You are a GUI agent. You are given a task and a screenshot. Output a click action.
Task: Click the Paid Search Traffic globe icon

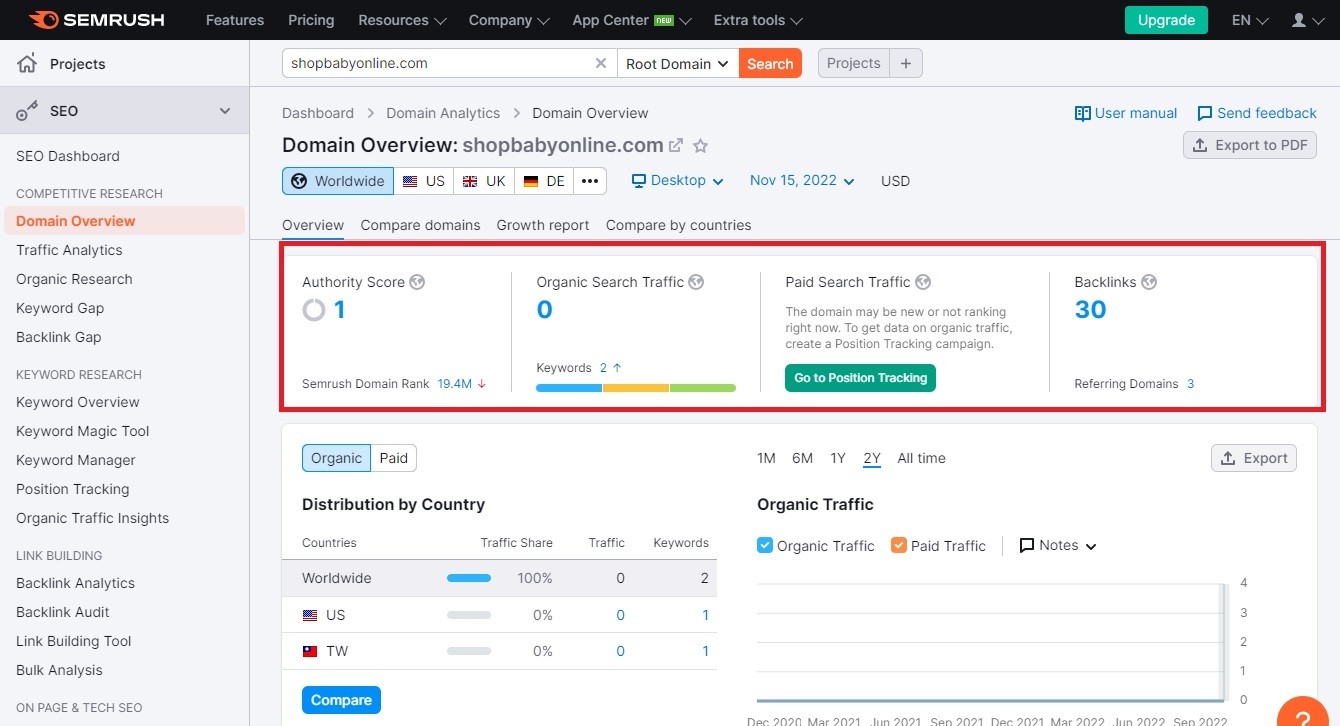point(923,282)
